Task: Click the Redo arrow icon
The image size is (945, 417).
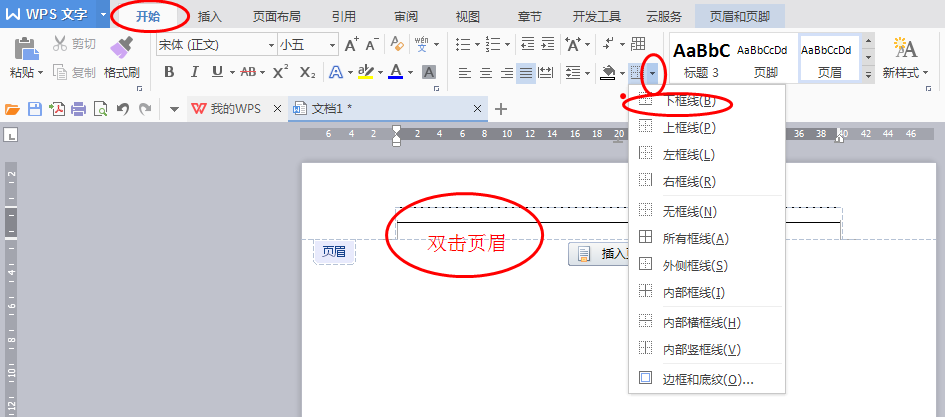Action: point(145,109)
